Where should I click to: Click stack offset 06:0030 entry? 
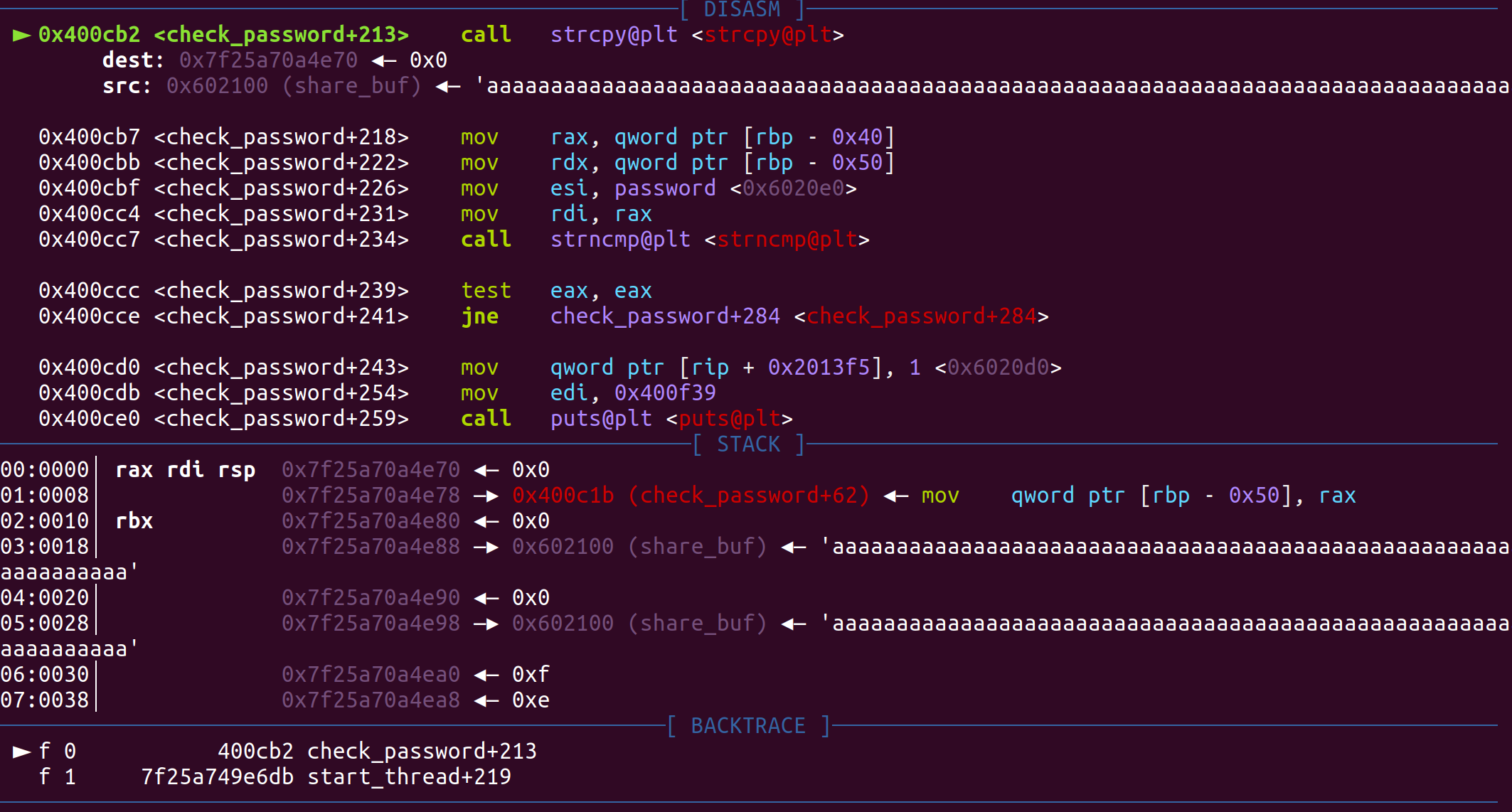(x=45, y=675)
